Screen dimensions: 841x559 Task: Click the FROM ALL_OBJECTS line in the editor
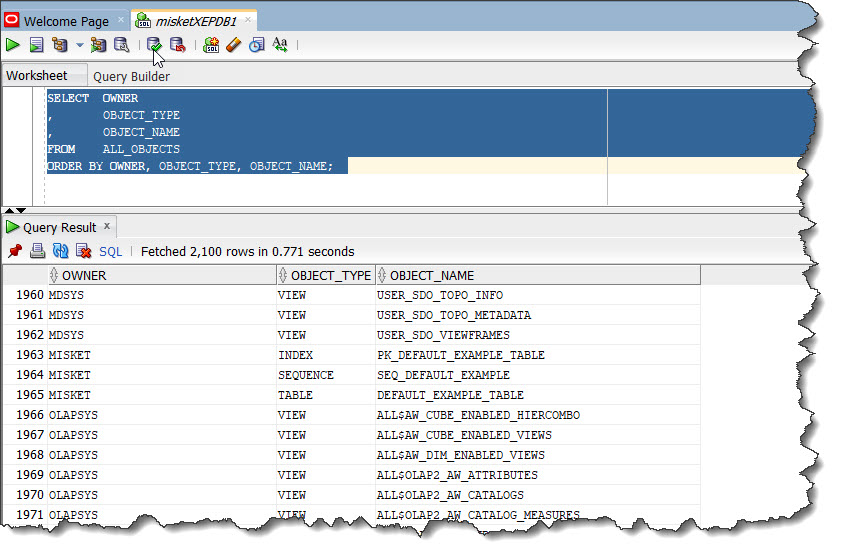coord(114,149)
